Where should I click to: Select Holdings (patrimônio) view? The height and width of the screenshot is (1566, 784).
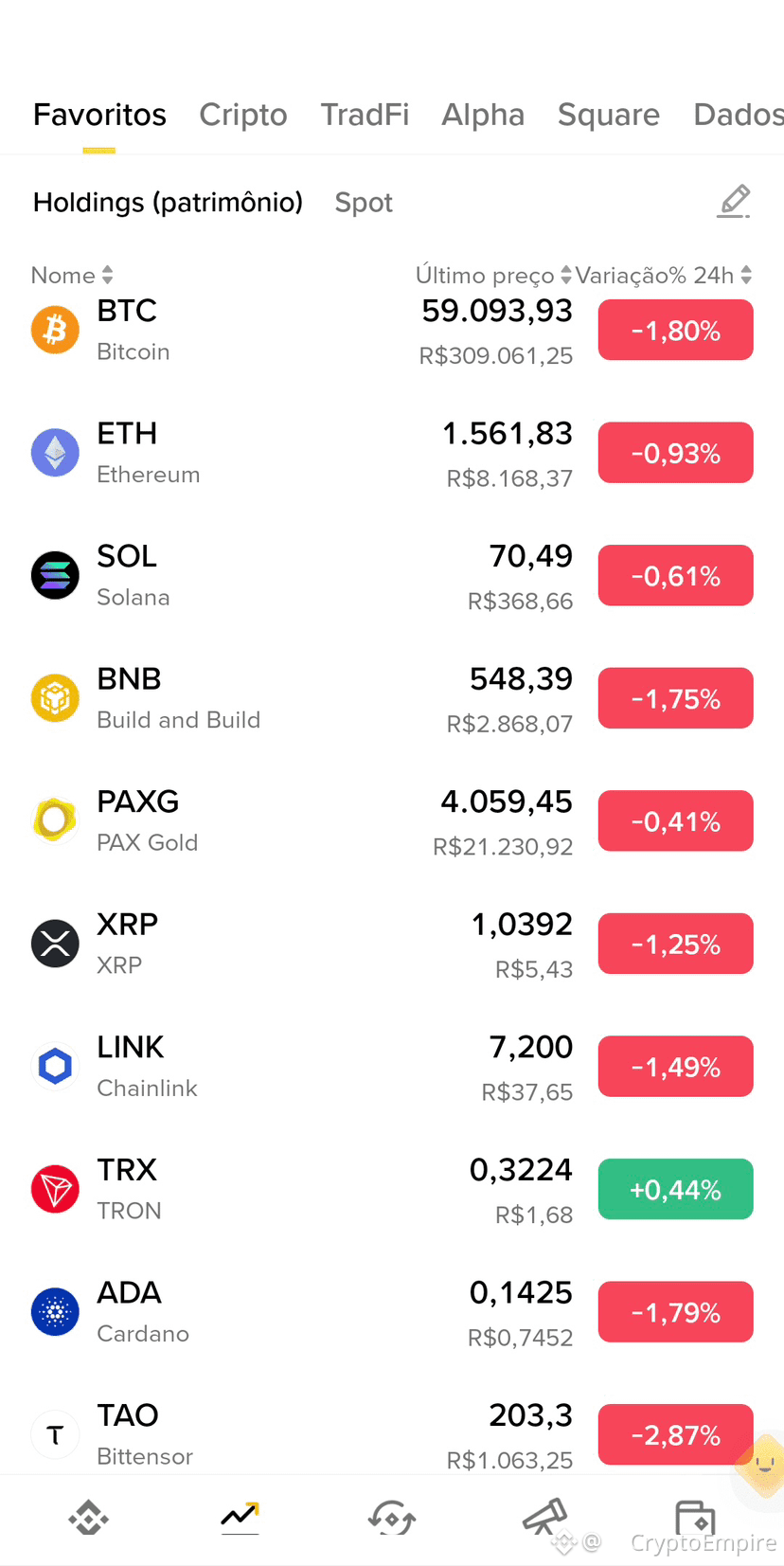tap(168, 203)
